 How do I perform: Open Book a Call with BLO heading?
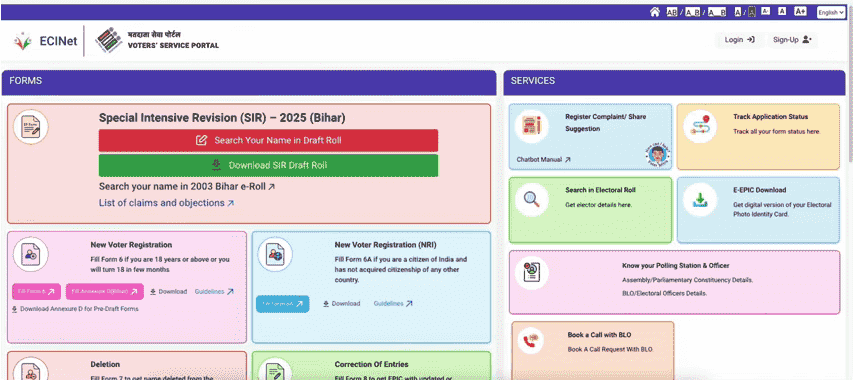click(599, 335)
